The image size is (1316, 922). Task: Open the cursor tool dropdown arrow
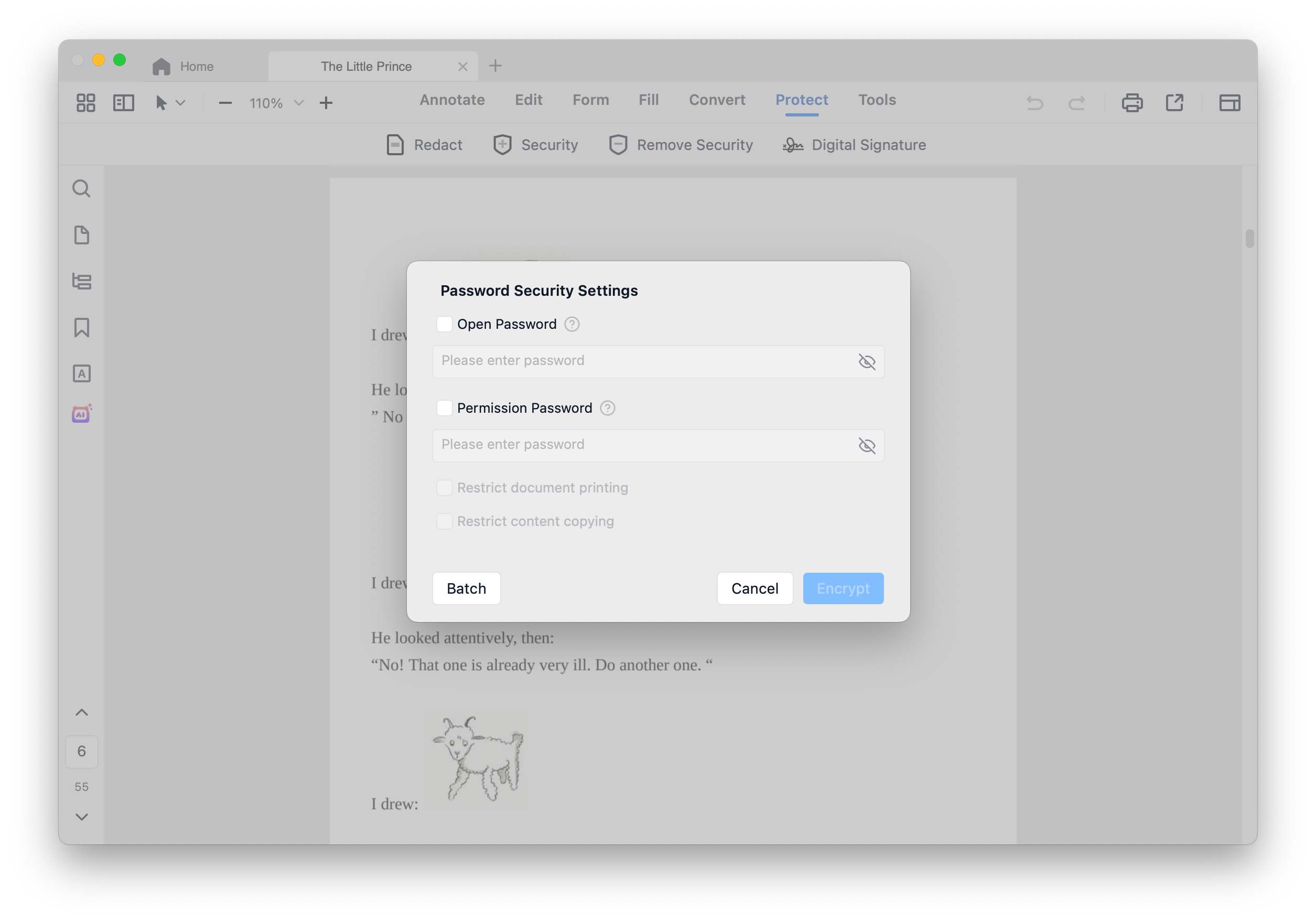pos(180,103)
